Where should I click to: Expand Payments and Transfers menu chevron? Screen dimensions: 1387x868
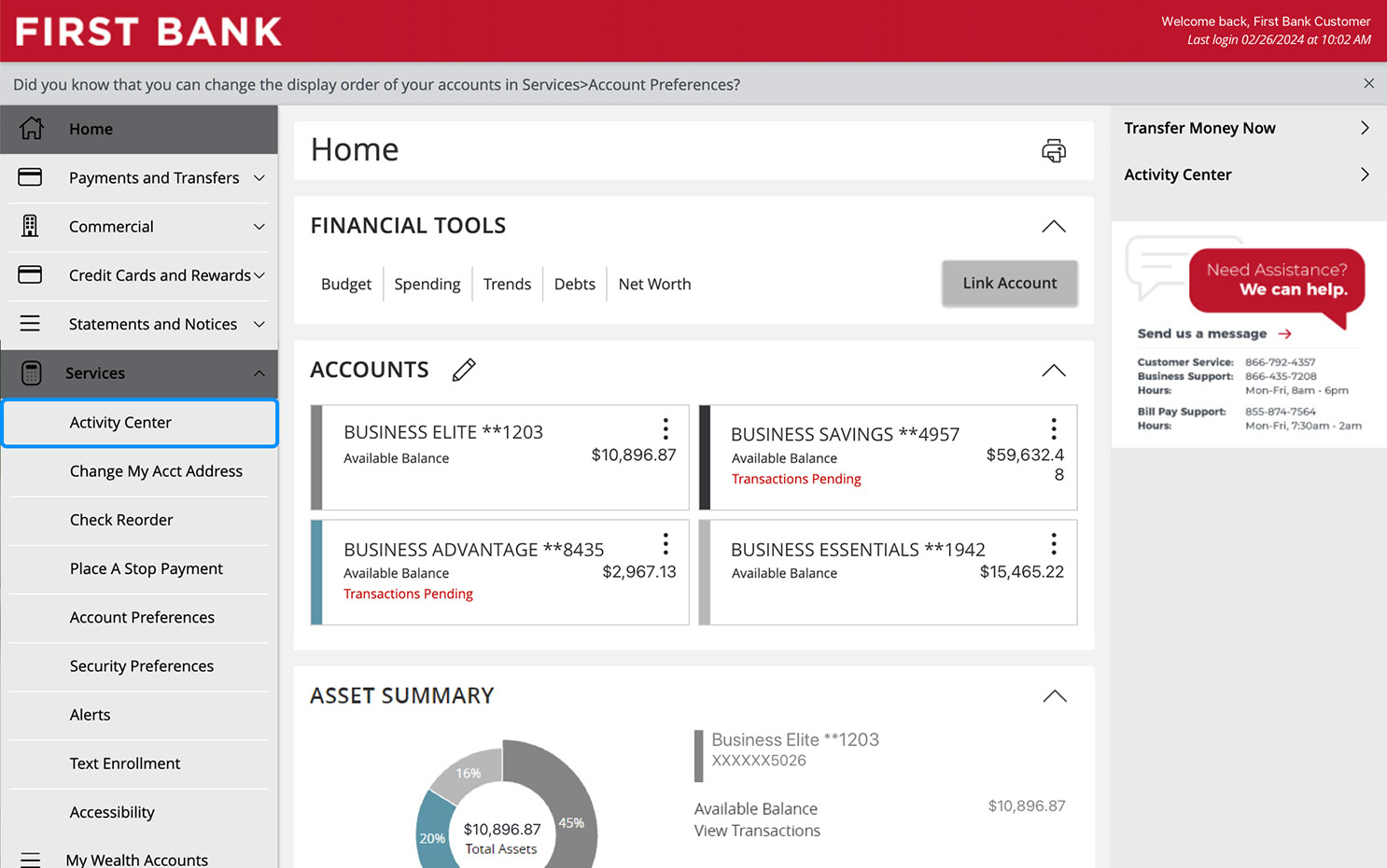259,177
